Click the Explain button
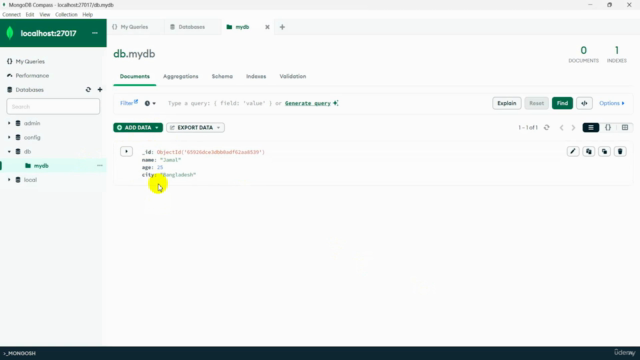The height and width of the screenshot is (360, 640). point(507,103)
